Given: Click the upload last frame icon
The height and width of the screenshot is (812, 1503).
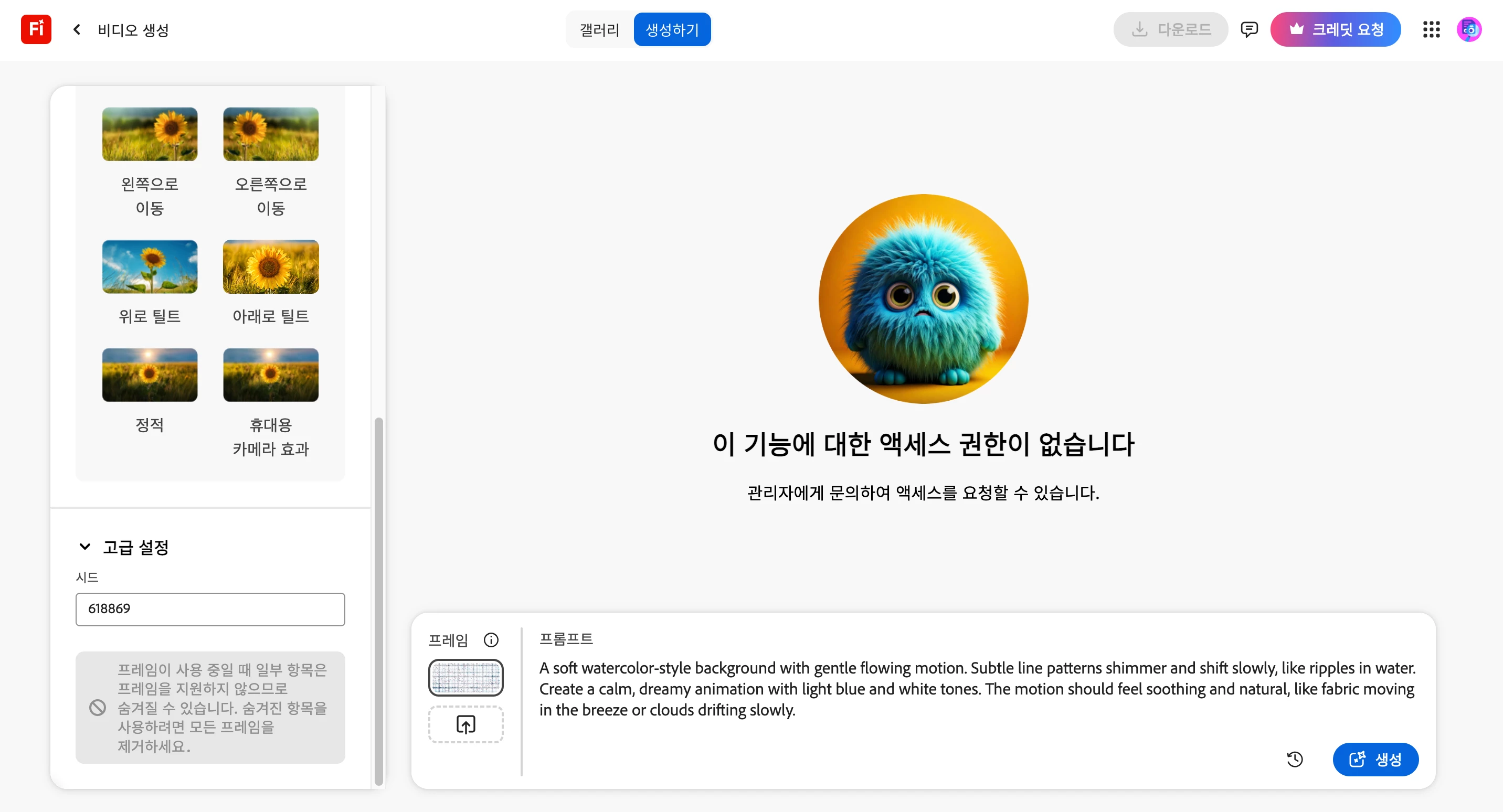Looking at the screenshot, I should click(465, 724).
